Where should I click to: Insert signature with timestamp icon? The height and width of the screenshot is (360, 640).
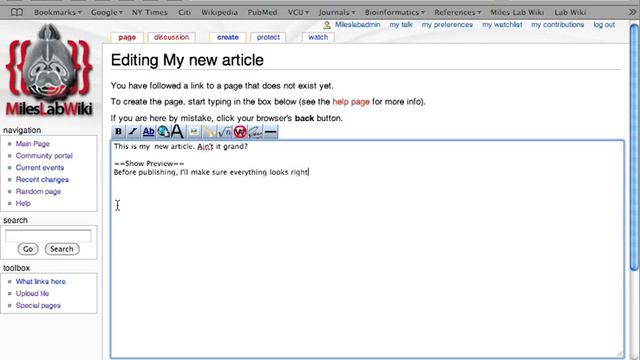pos(255,132)
